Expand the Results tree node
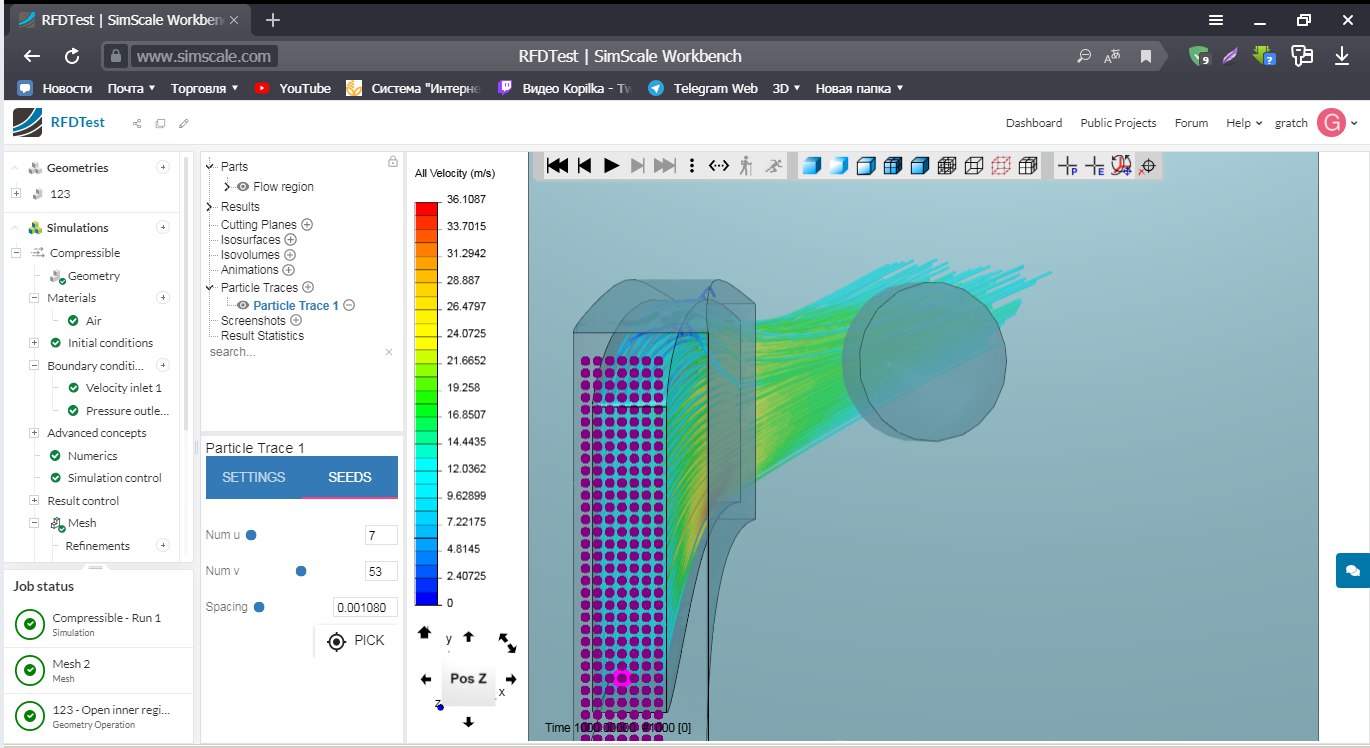Screen dimensions: 1370x748 211,207
